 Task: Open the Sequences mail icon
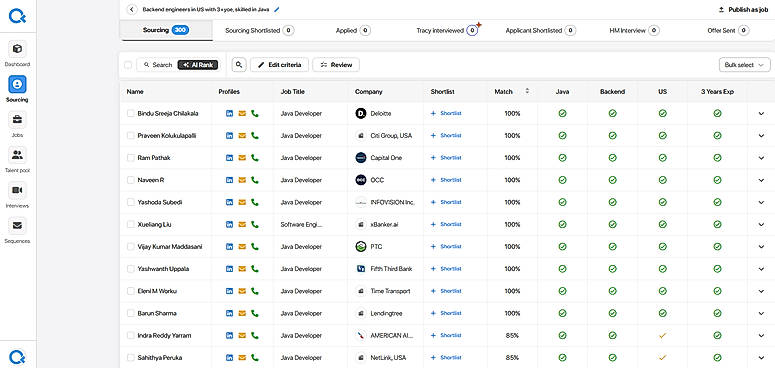tap(17, 226)
